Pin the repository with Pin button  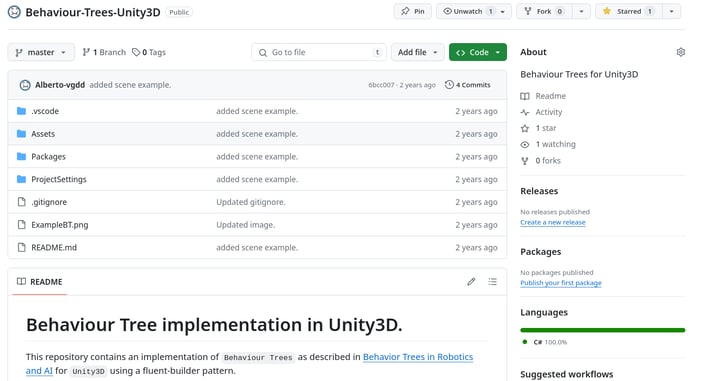coord(413,11)
